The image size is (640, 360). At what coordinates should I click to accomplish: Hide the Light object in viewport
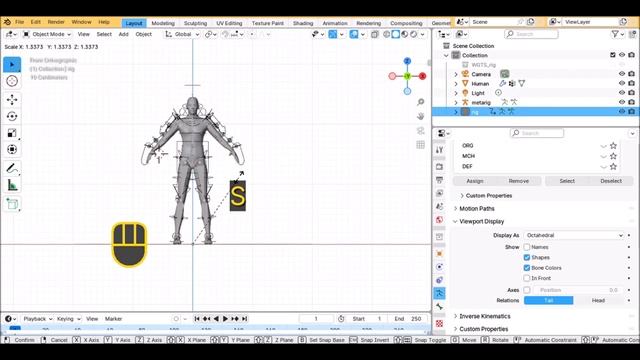(x=622, y=93)
